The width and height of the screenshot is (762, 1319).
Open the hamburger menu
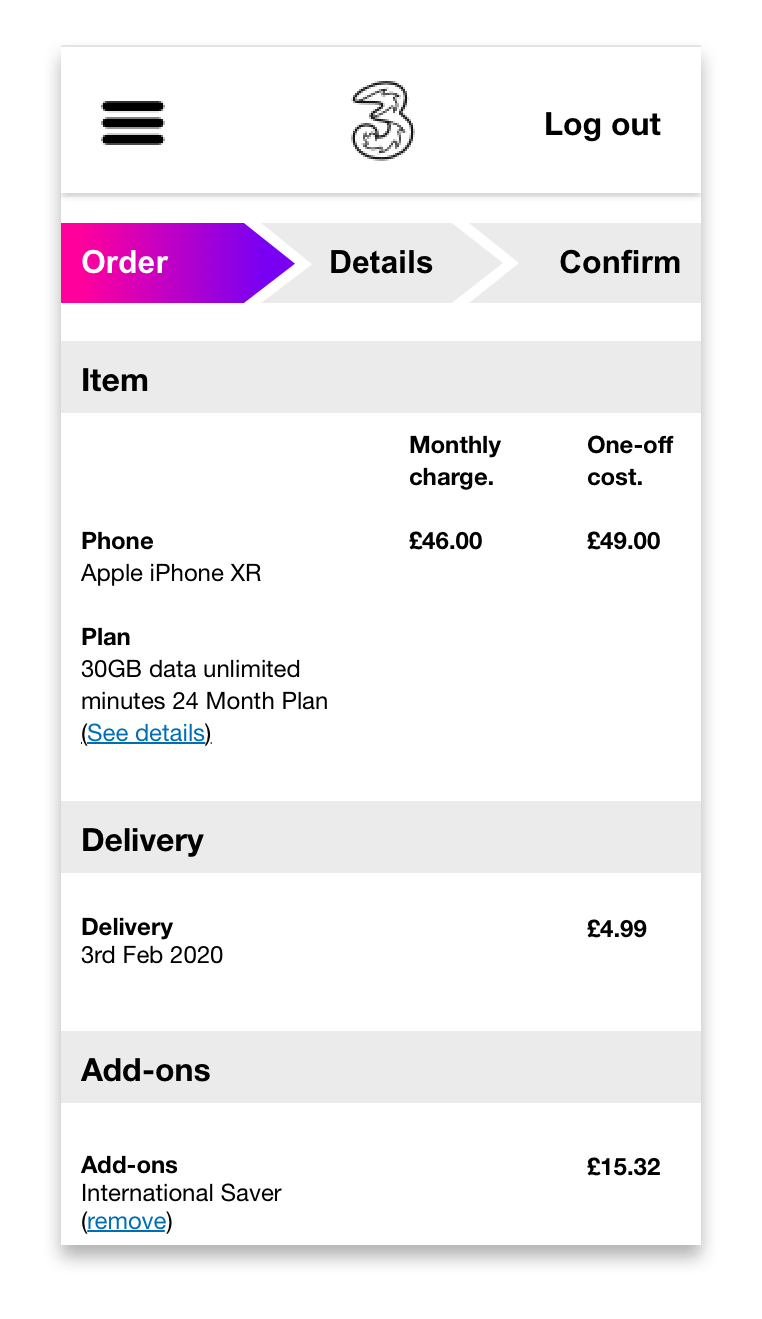click(133, 123)
